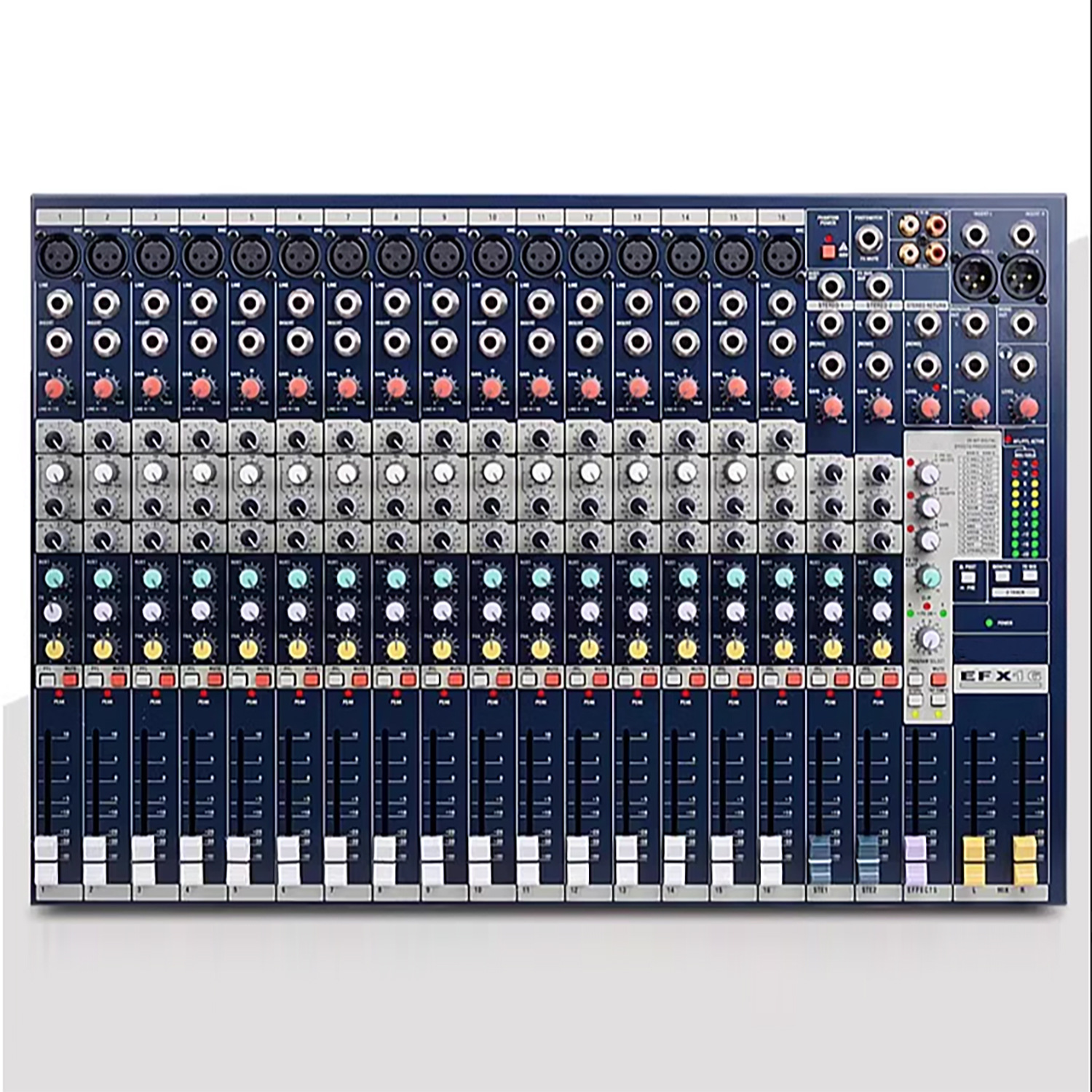
Task: Toggle the channel 8 PFL button
Action: pyautogui.click(x=384, y=681)
